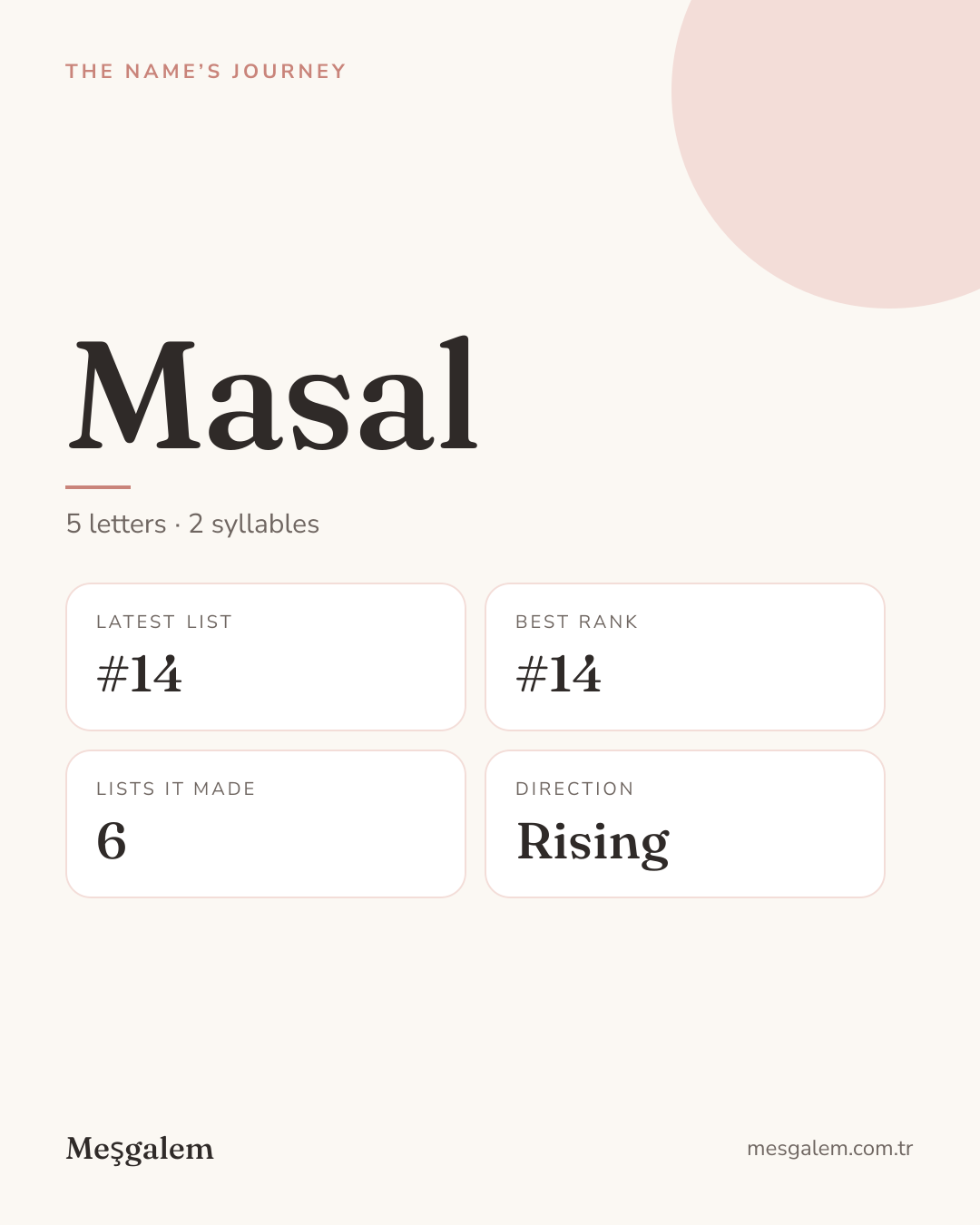
Task: Select the Latest List card
Action: point(266,657)
